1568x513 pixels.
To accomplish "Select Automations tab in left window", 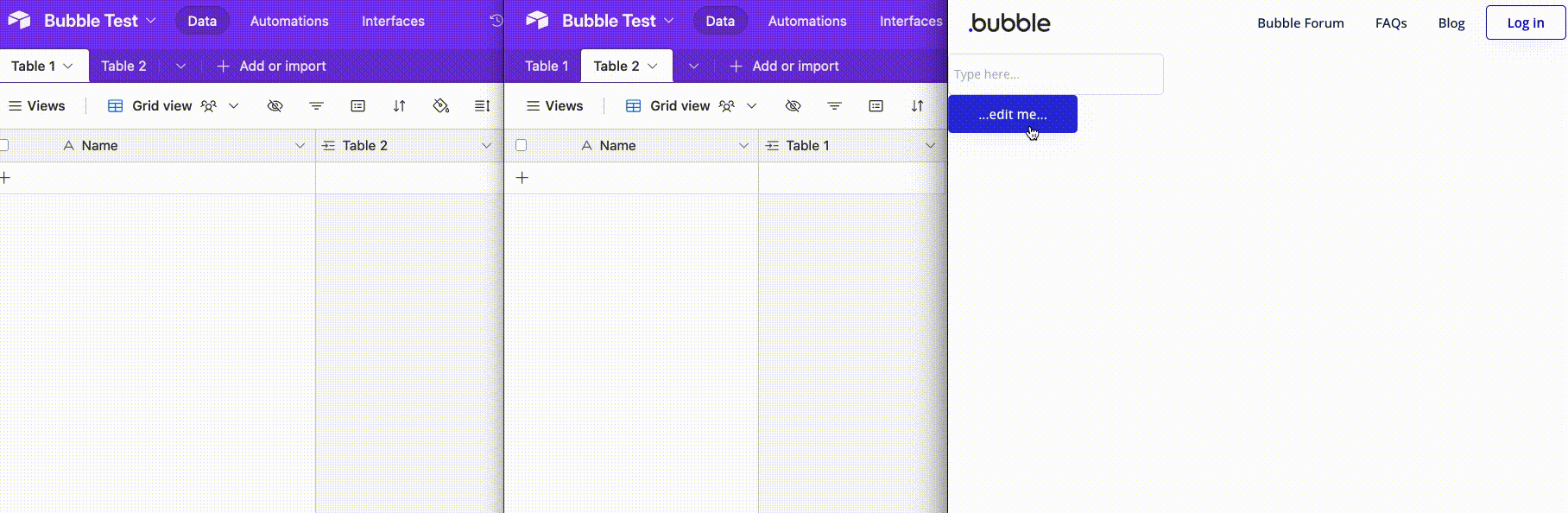I will click(289, 21).
